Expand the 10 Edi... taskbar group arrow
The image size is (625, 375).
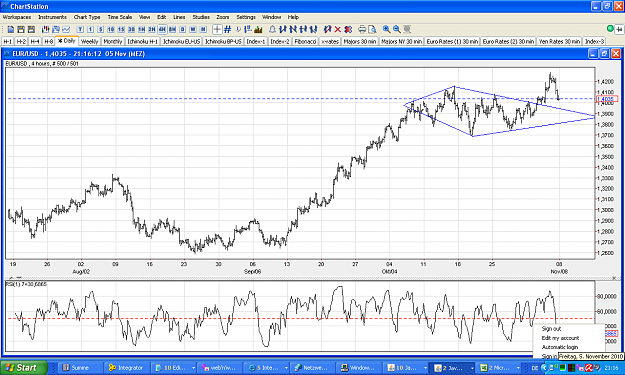click(x=193, y=368)
